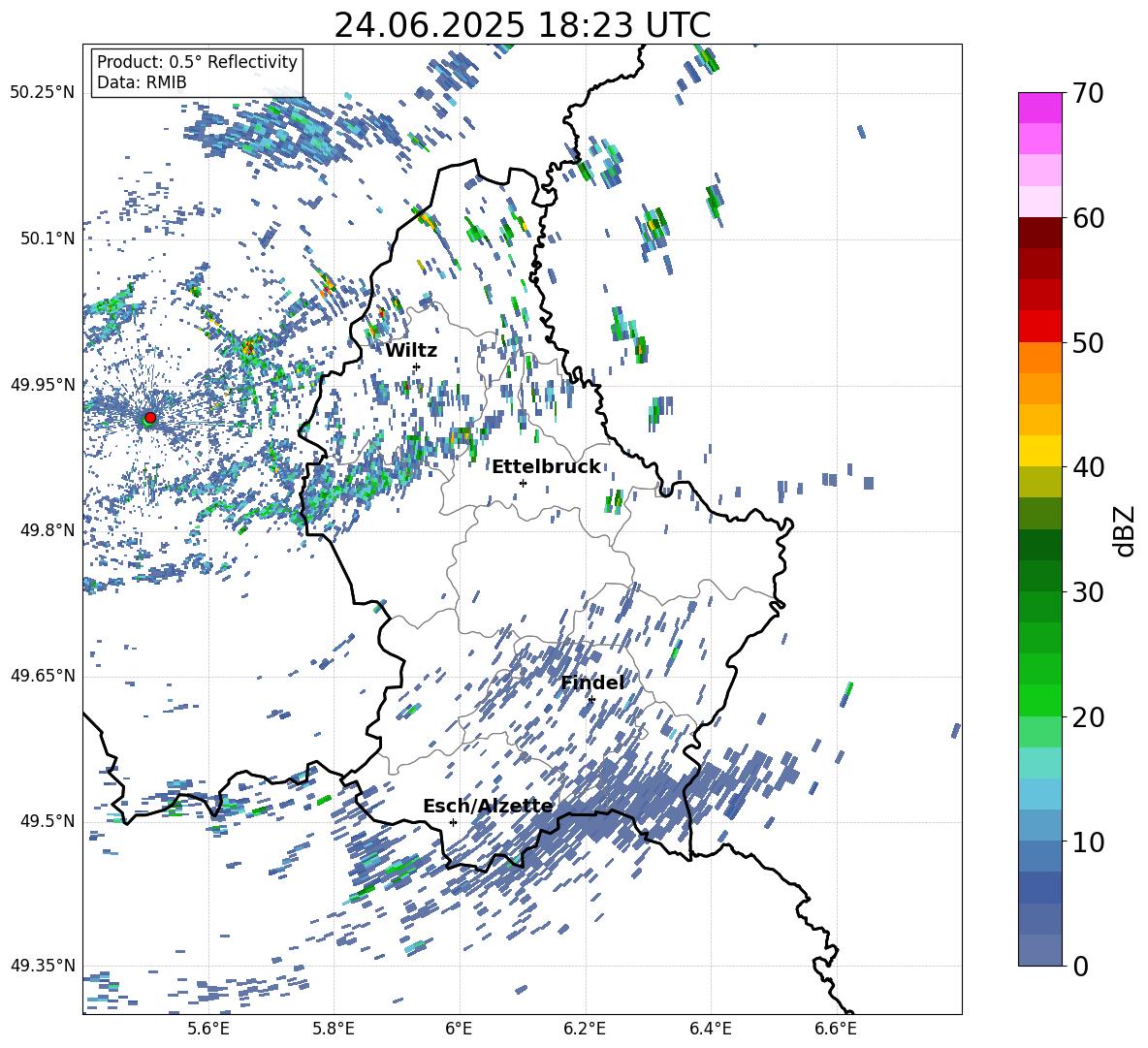1148x1048 pixels.
Task: Click the red radar site marker
Action: pos(150,418)
